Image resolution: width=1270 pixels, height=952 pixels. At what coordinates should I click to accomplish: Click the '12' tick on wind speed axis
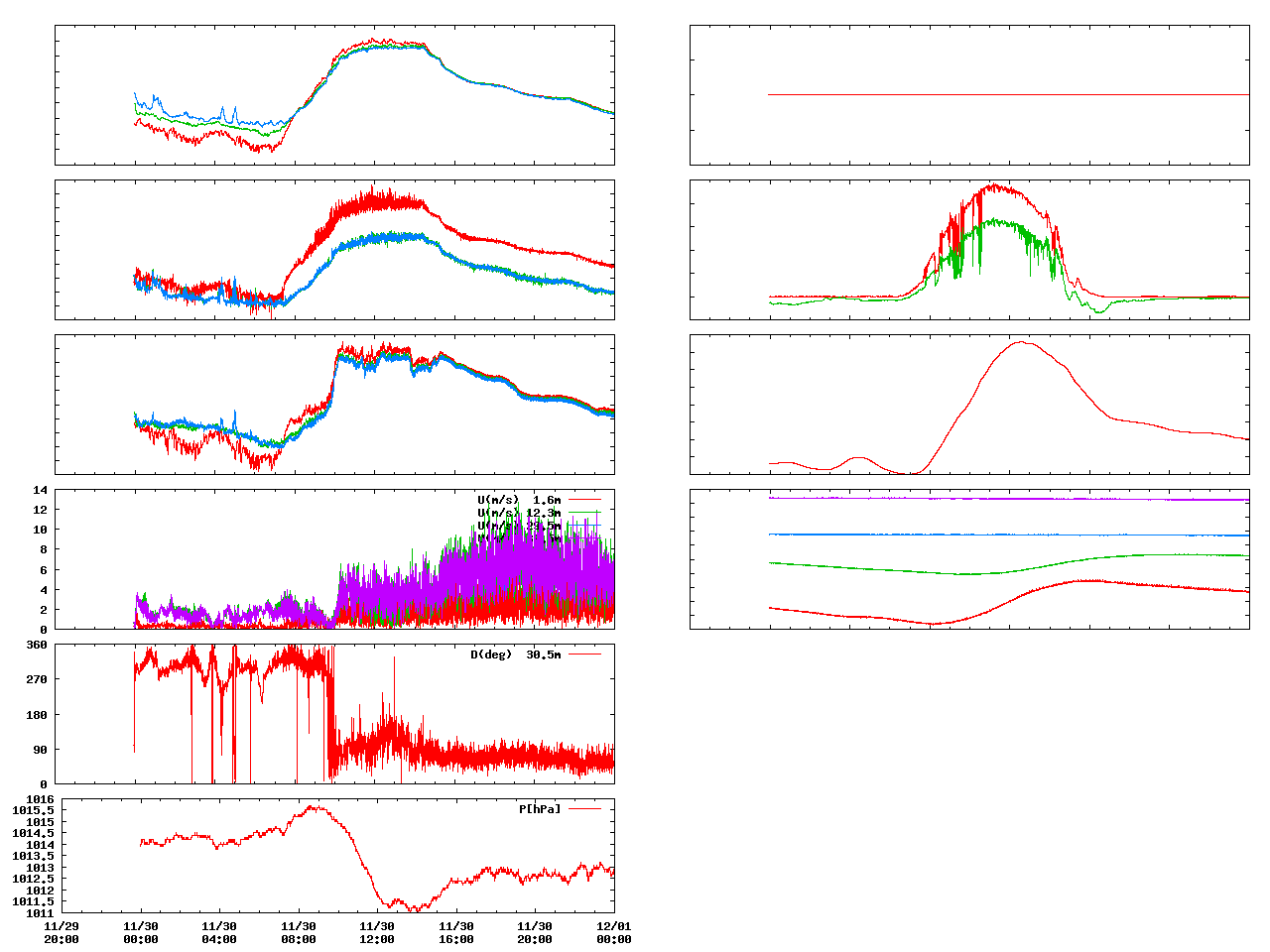pos(41,510)
